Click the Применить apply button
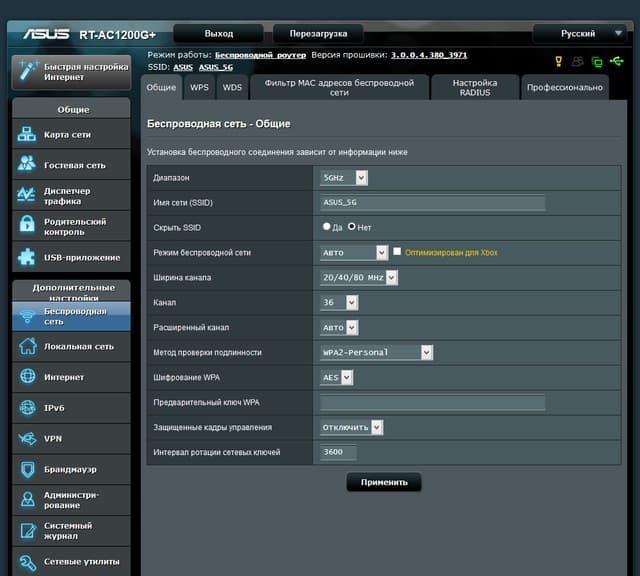This screenshot has width=640, height=576. pyautogui.click(x=384, y=482)
